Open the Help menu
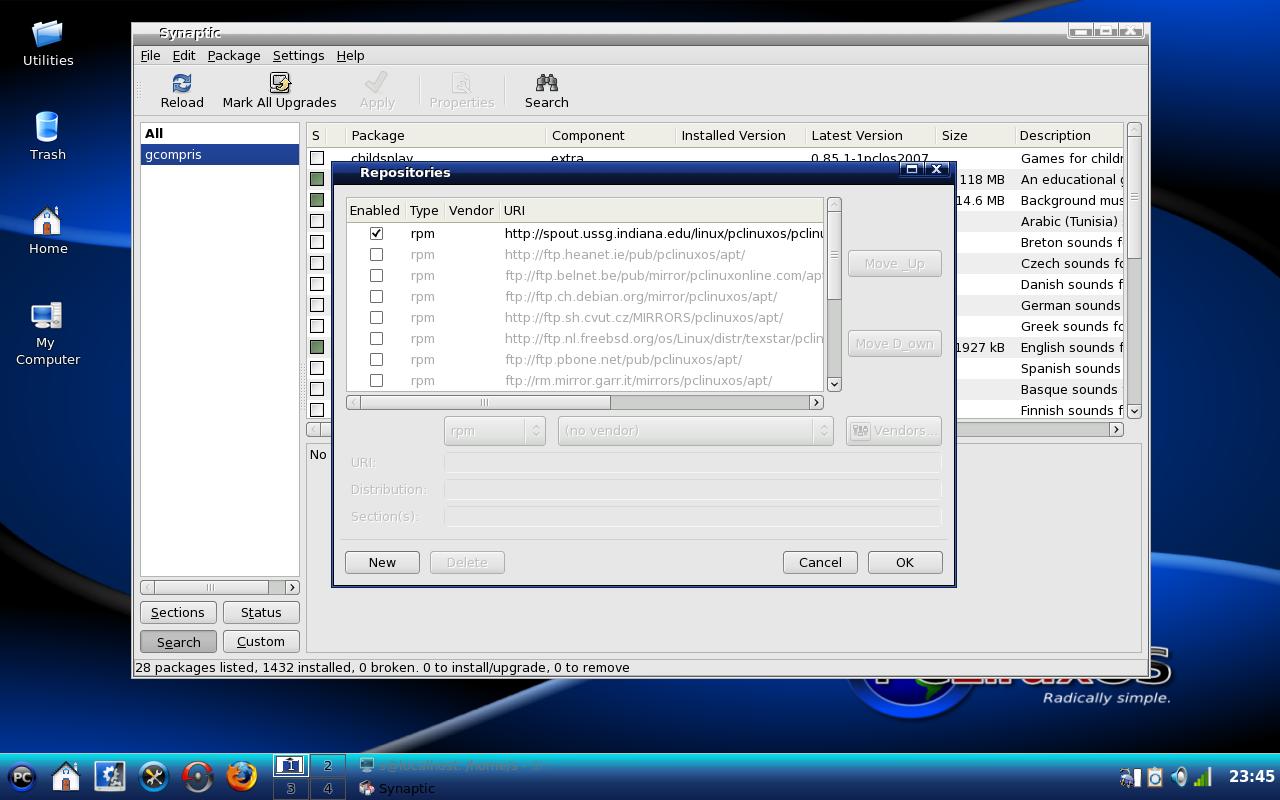The image size is (1280, 800). tap(350, 56)
